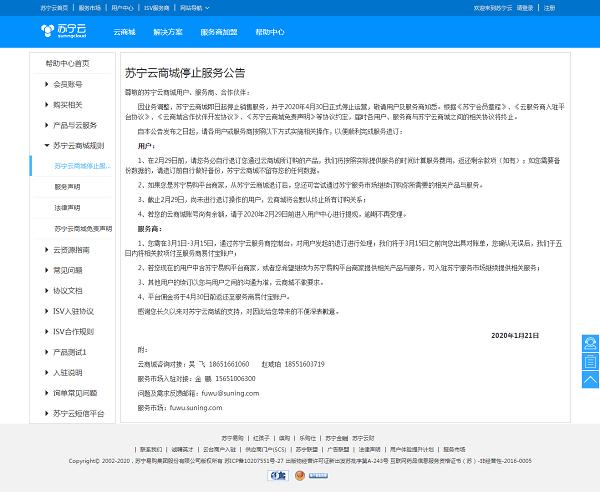Expand the 询单常见问题 sidebar section

71,393
